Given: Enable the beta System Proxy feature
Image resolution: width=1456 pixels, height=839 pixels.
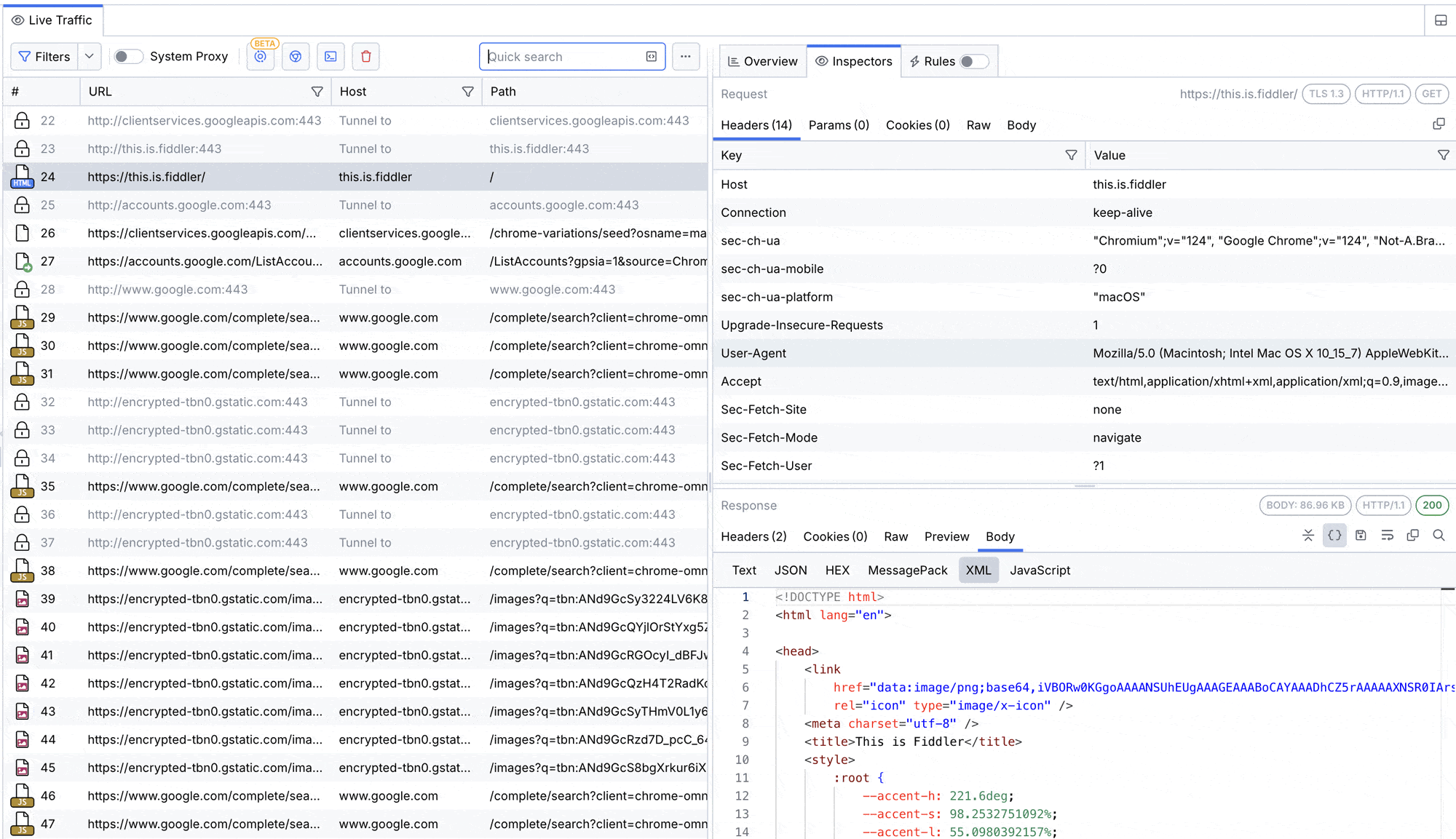Looking at the screenshot, I should (127, 56).
